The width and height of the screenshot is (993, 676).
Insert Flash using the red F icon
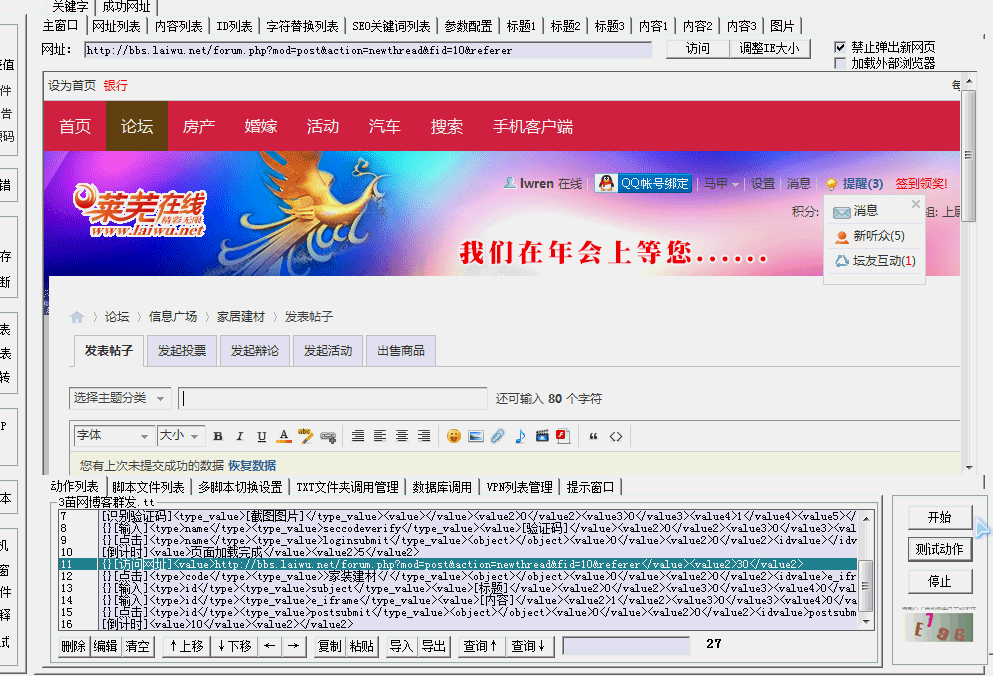(563, 436)
